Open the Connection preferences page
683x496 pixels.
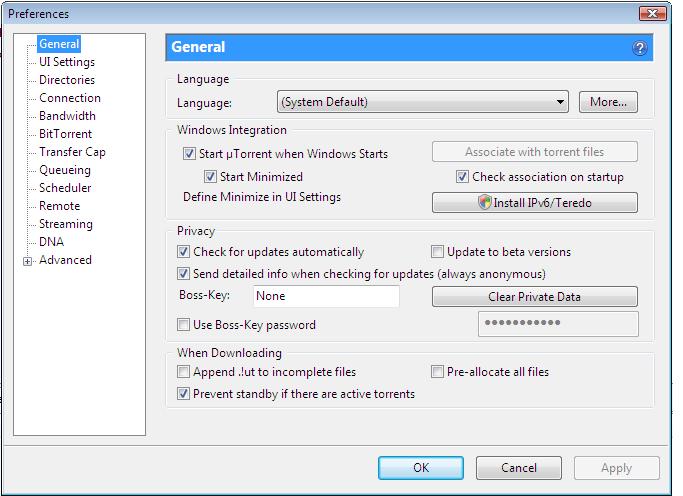[70, 98]
